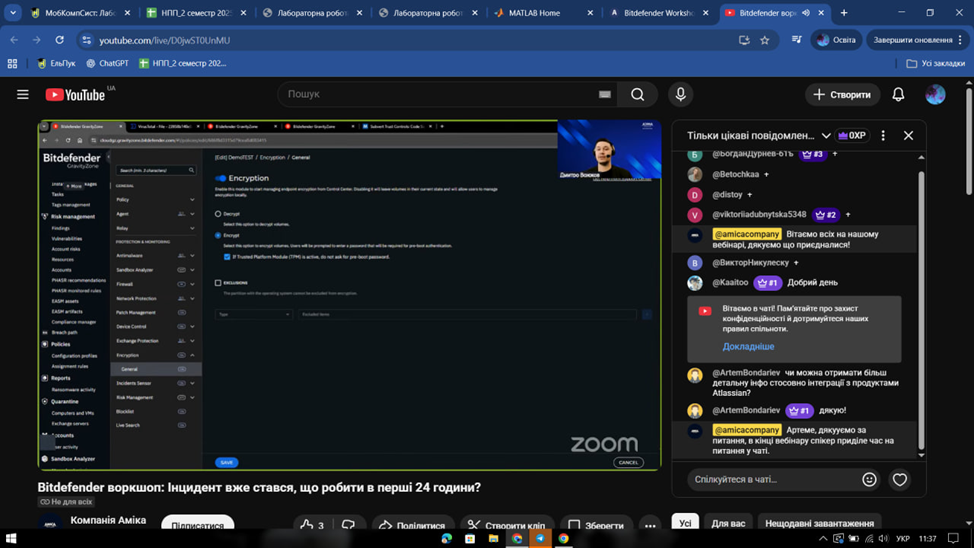Click the address bar URL

[x=165, y=40]
